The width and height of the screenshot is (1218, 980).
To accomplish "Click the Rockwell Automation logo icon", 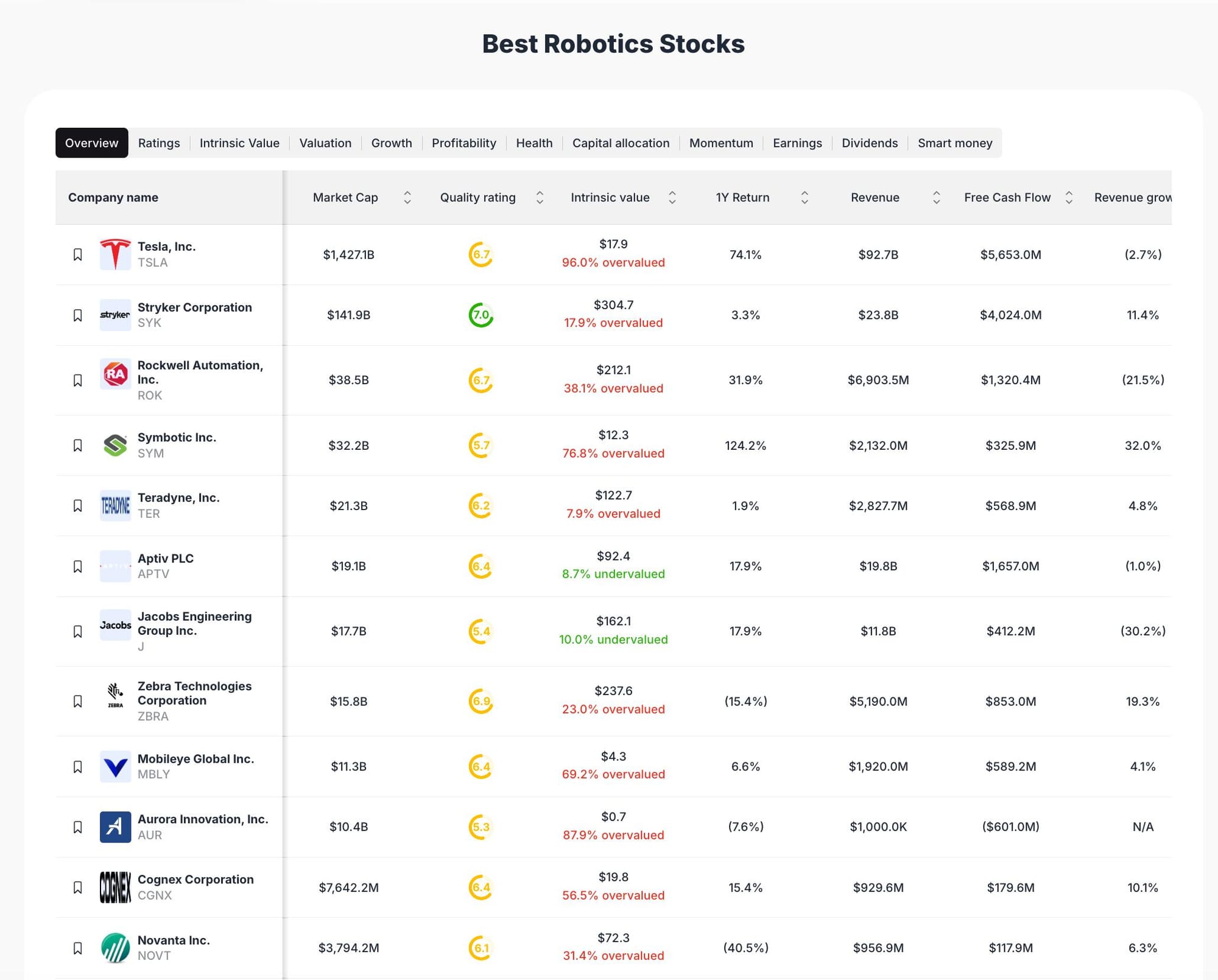I will pyautogui.click(x=115, y=374).
